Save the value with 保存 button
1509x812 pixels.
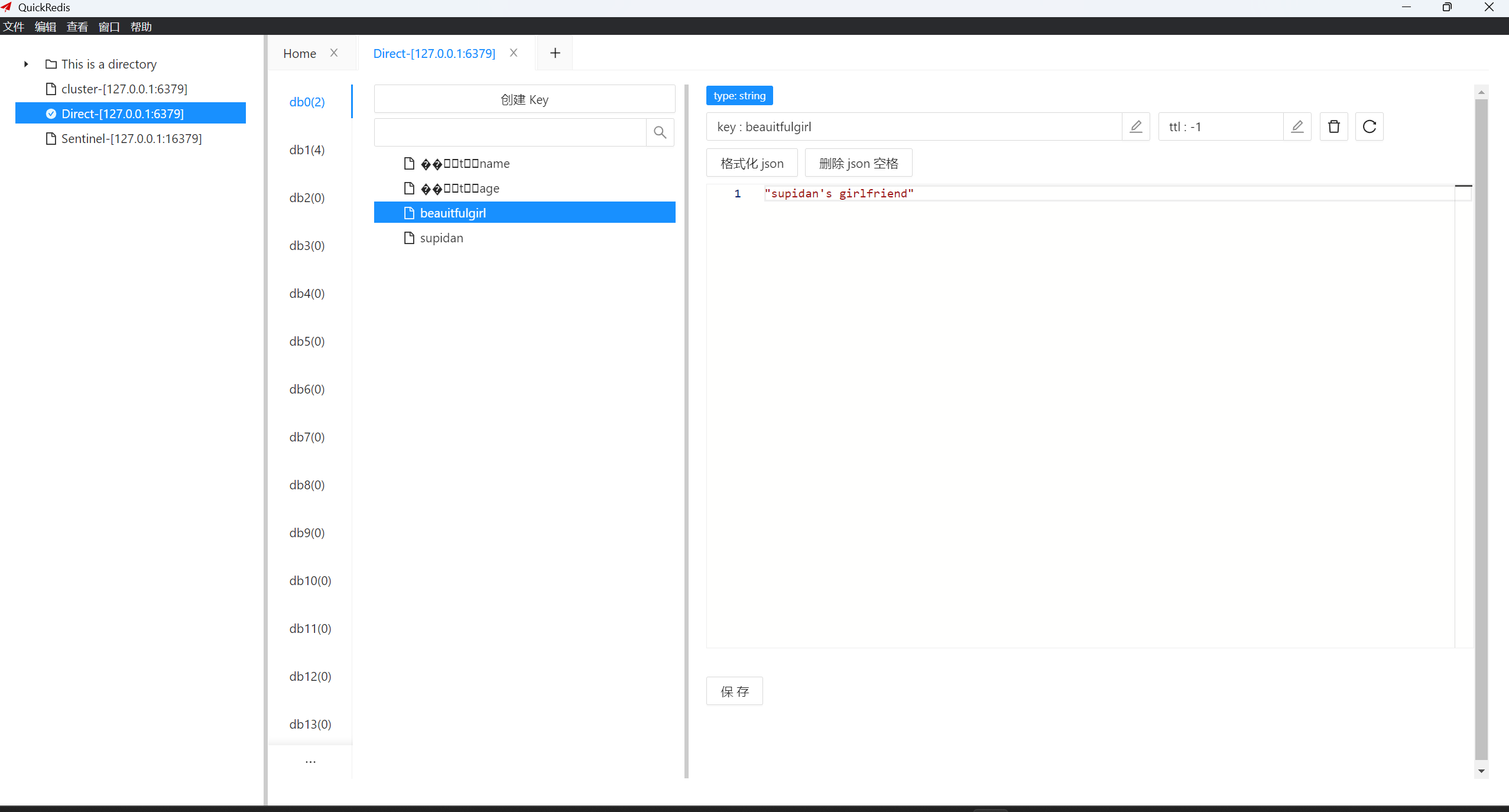tap(734, 691)
